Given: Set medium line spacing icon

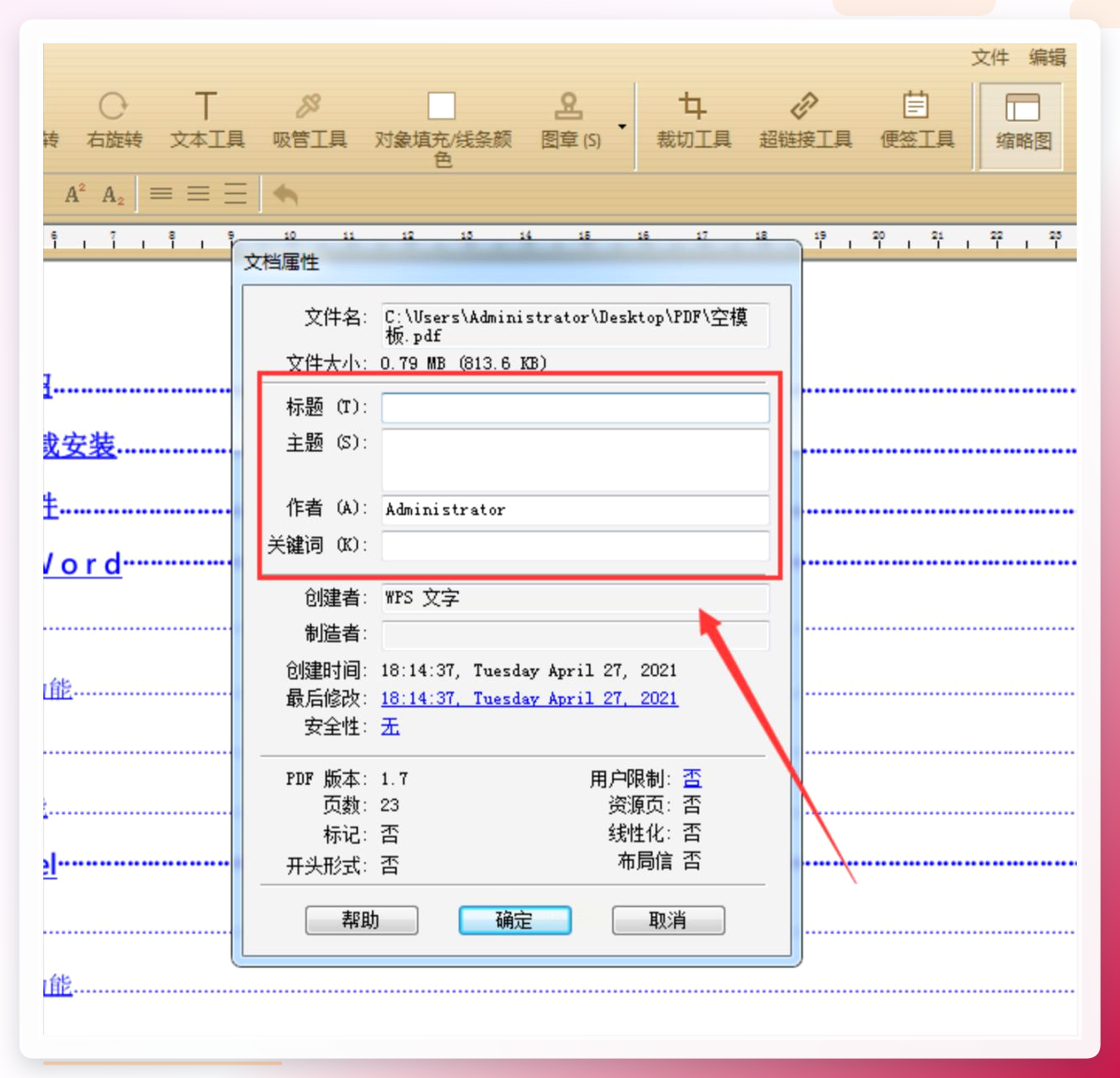Looking at the screenshot, I should [x=198, y=194].
